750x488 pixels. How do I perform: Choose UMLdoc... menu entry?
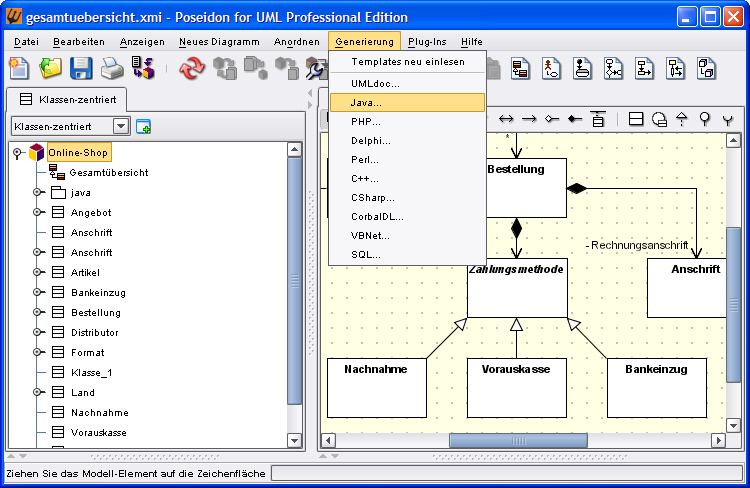[408, 84]
